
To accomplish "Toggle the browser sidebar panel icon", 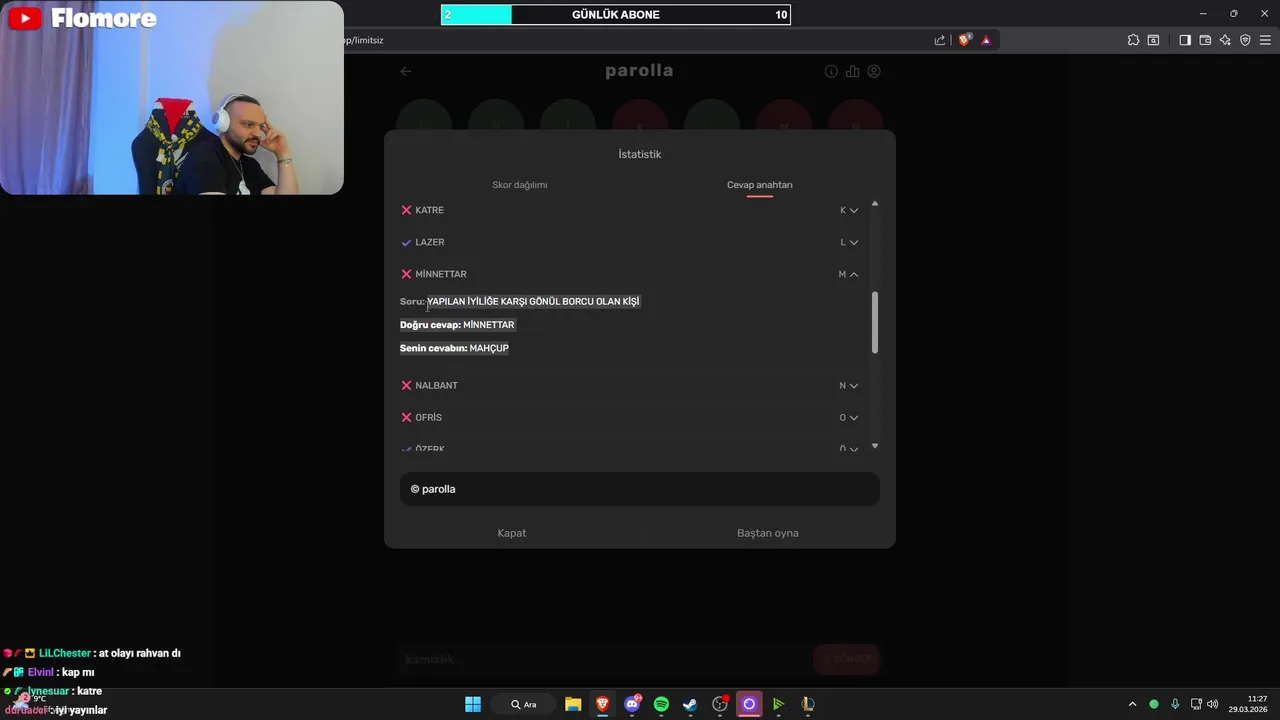I will [1185, 40].
